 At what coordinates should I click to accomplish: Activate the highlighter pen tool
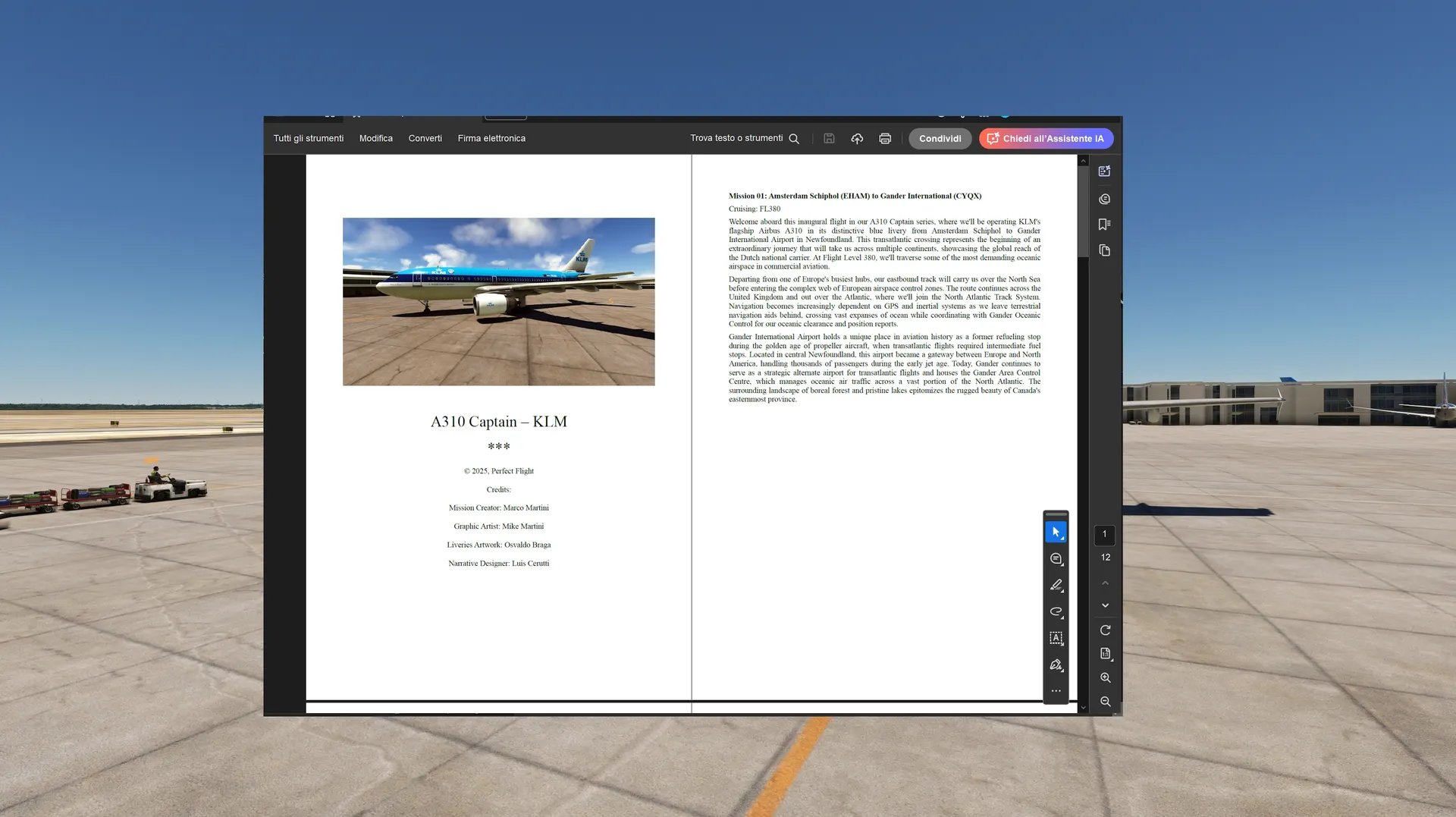(x=1056, y=585)
